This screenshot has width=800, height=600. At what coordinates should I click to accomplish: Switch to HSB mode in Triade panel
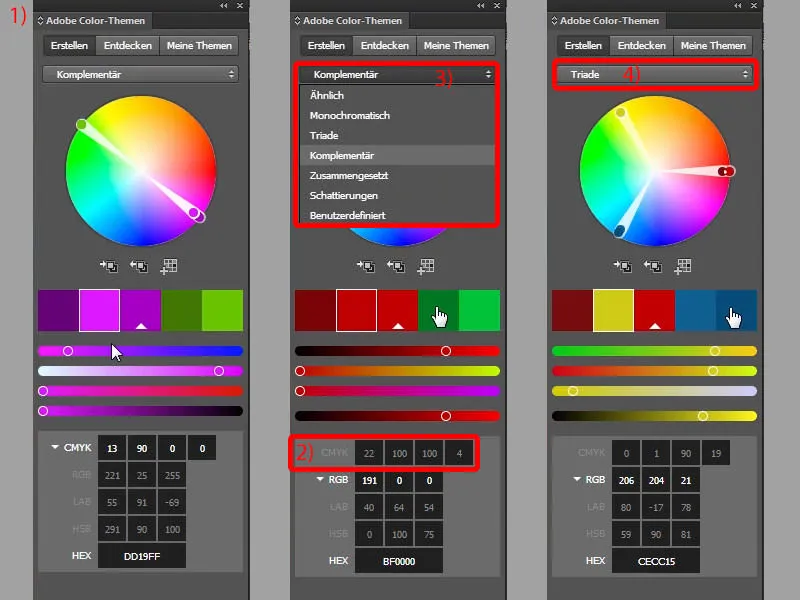tap(596, 534)
